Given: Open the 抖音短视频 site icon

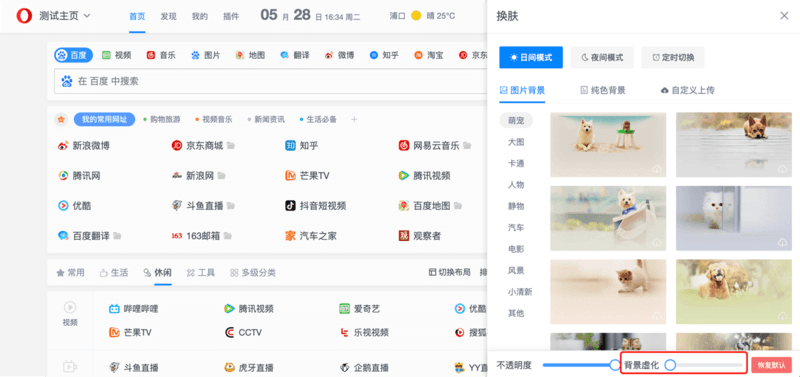Looking at the screenshot, I should click(x=290, y=206).
